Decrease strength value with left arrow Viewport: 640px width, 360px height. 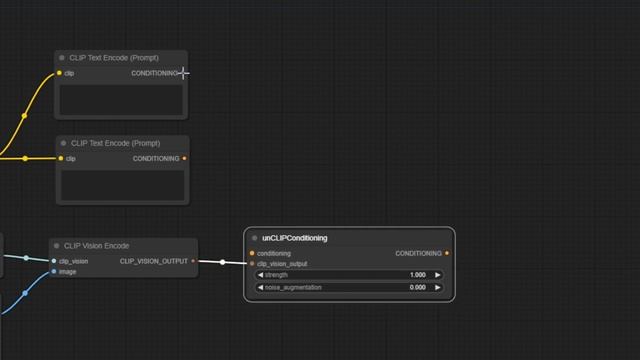click(260, 275)
